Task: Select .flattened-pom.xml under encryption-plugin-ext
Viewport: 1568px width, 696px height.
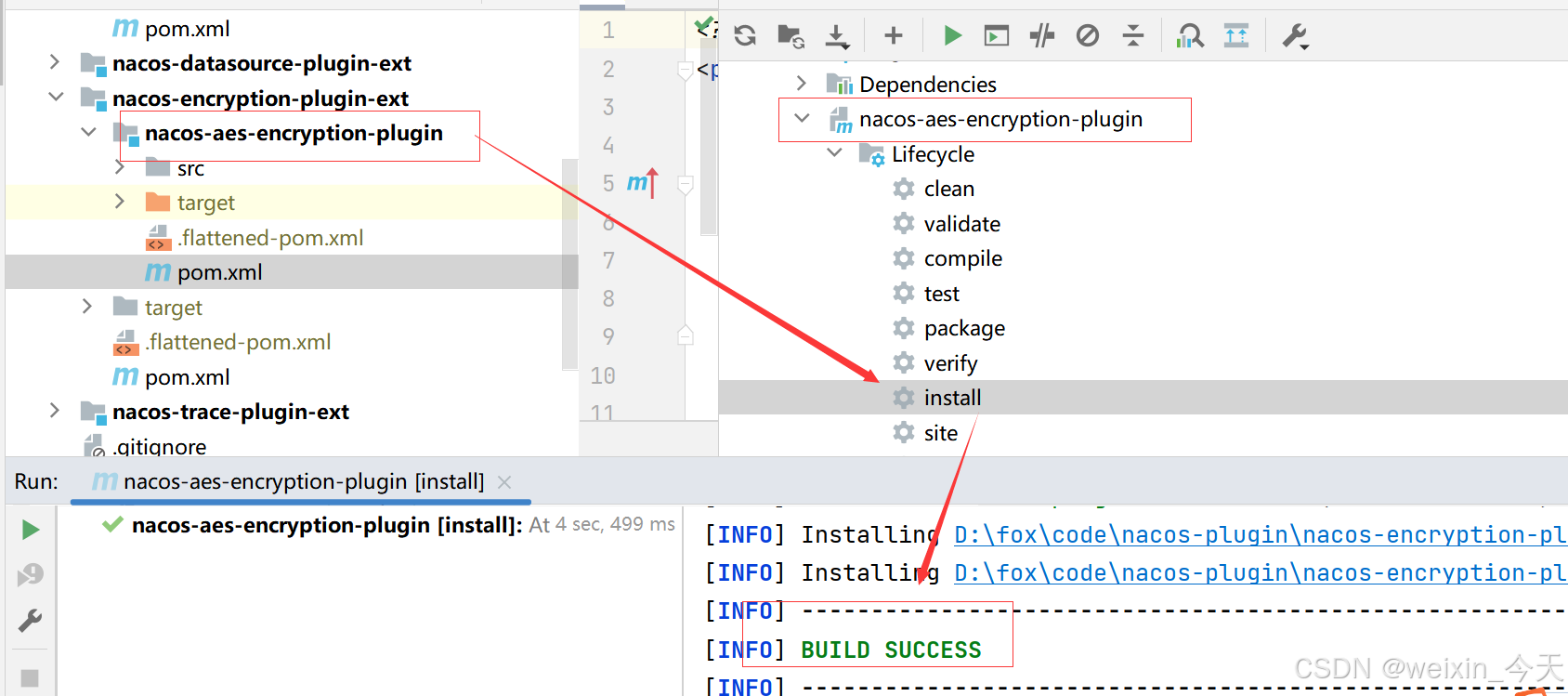Action: tap(238, 342)
